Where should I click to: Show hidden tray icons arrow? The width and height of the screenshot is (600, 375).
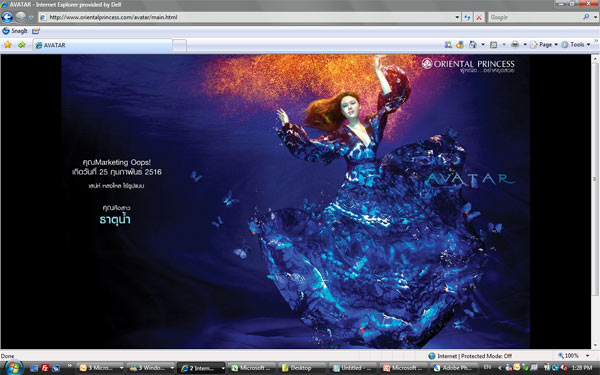click(x=500, y=368)
